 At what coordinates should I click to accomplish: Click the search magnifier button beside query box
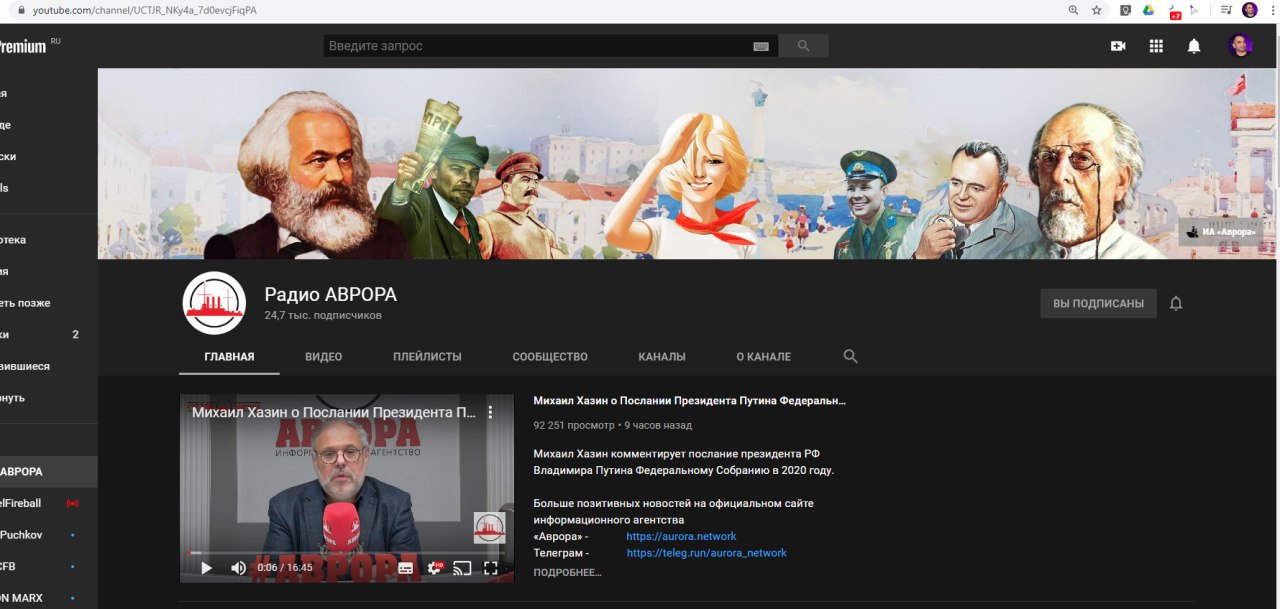point(803,46)
